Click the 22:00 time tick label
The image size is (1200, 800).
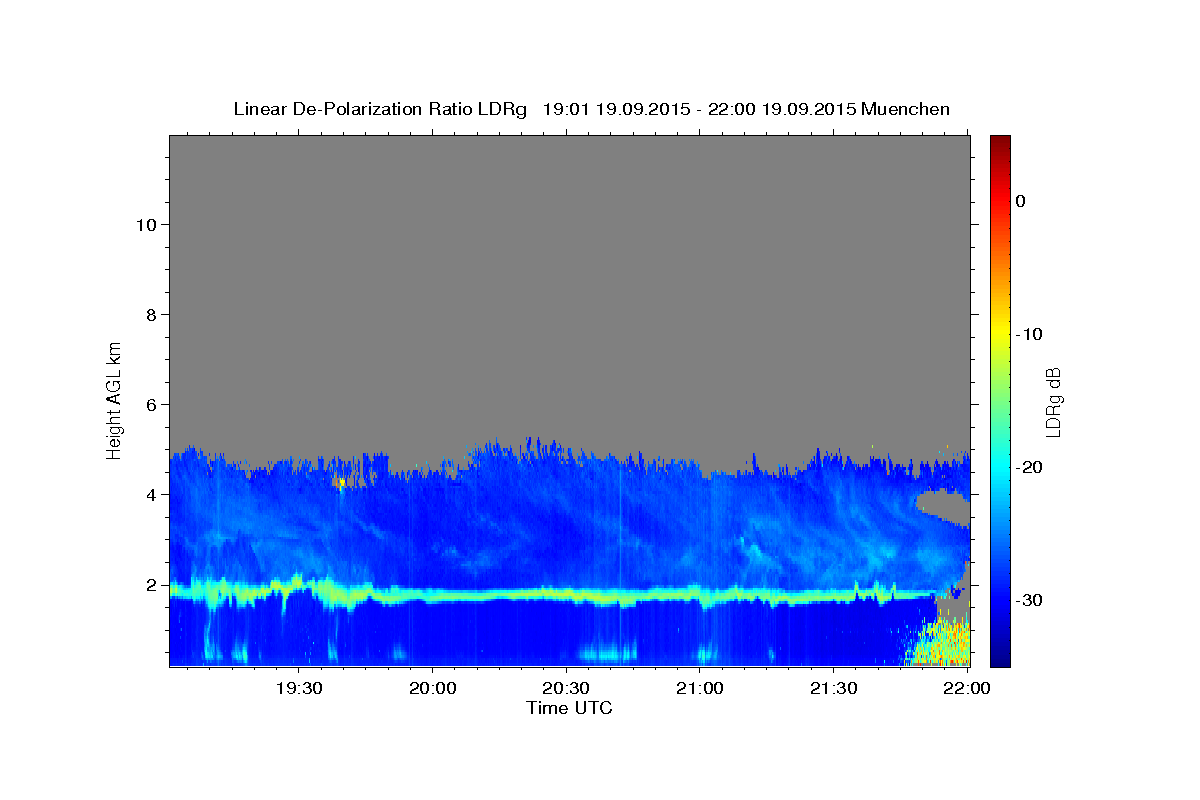[x=967, y=688]
